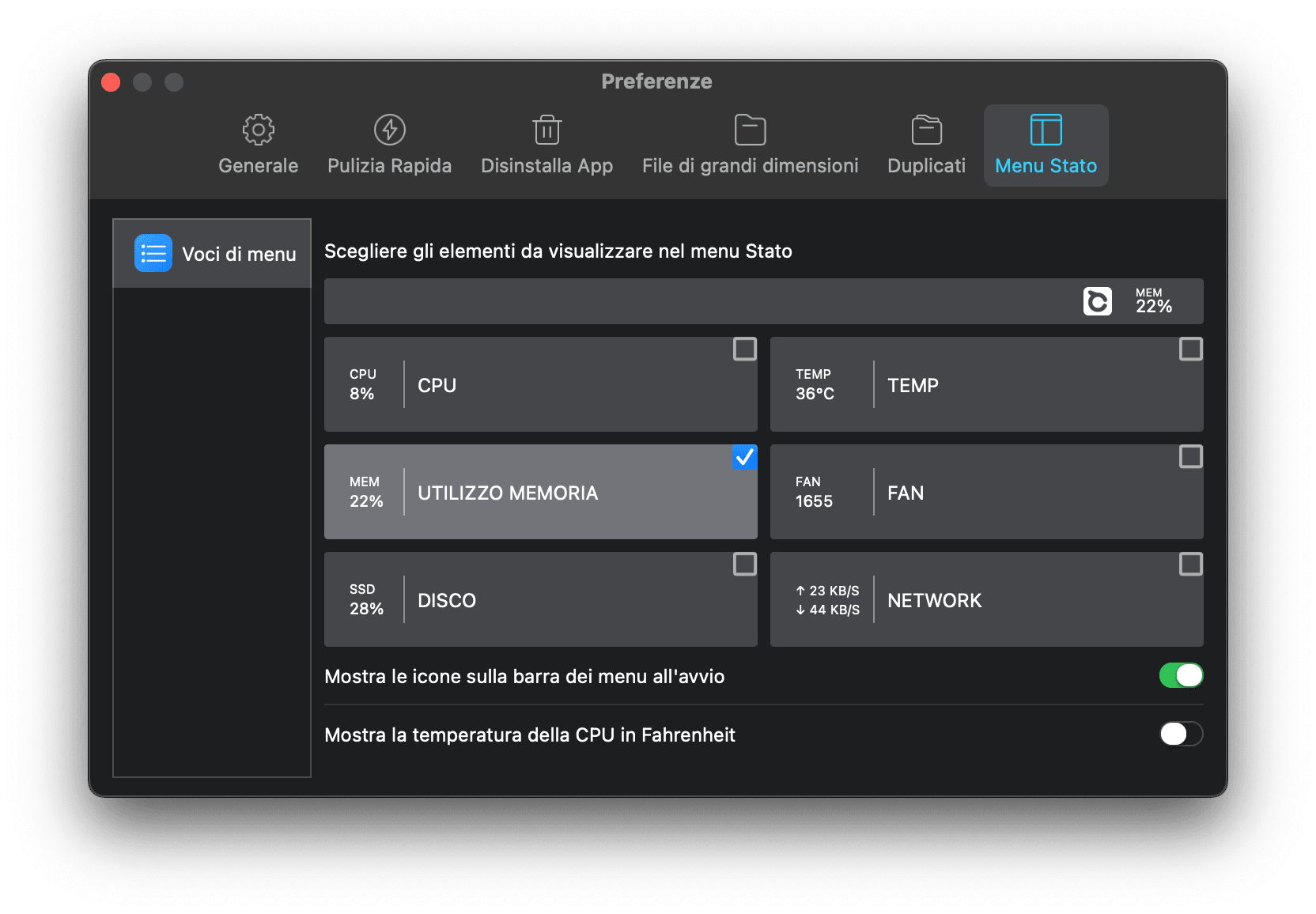Screen dimensions: 1316x914
Task: Open the Generale gear icon
Action: click(x=258, y=130)
